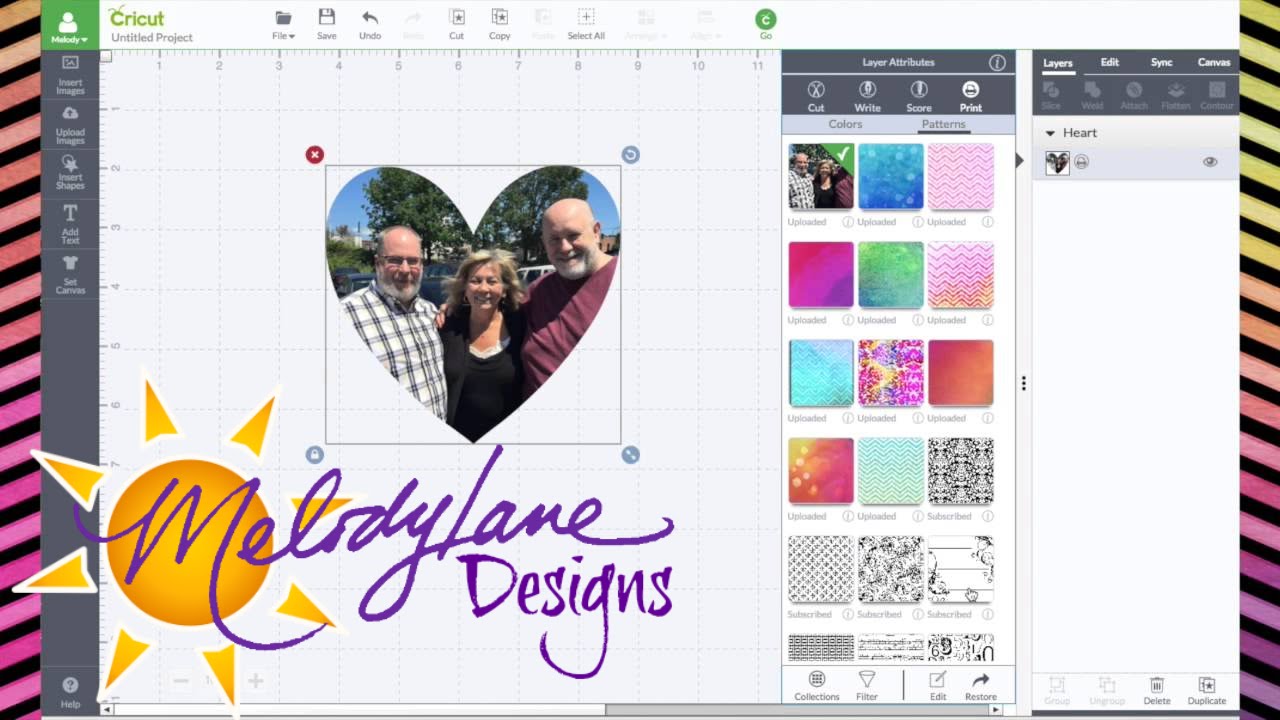Open Layer Attributes info icon
The height and width of the screenshot is (720, 1280).
997,63
